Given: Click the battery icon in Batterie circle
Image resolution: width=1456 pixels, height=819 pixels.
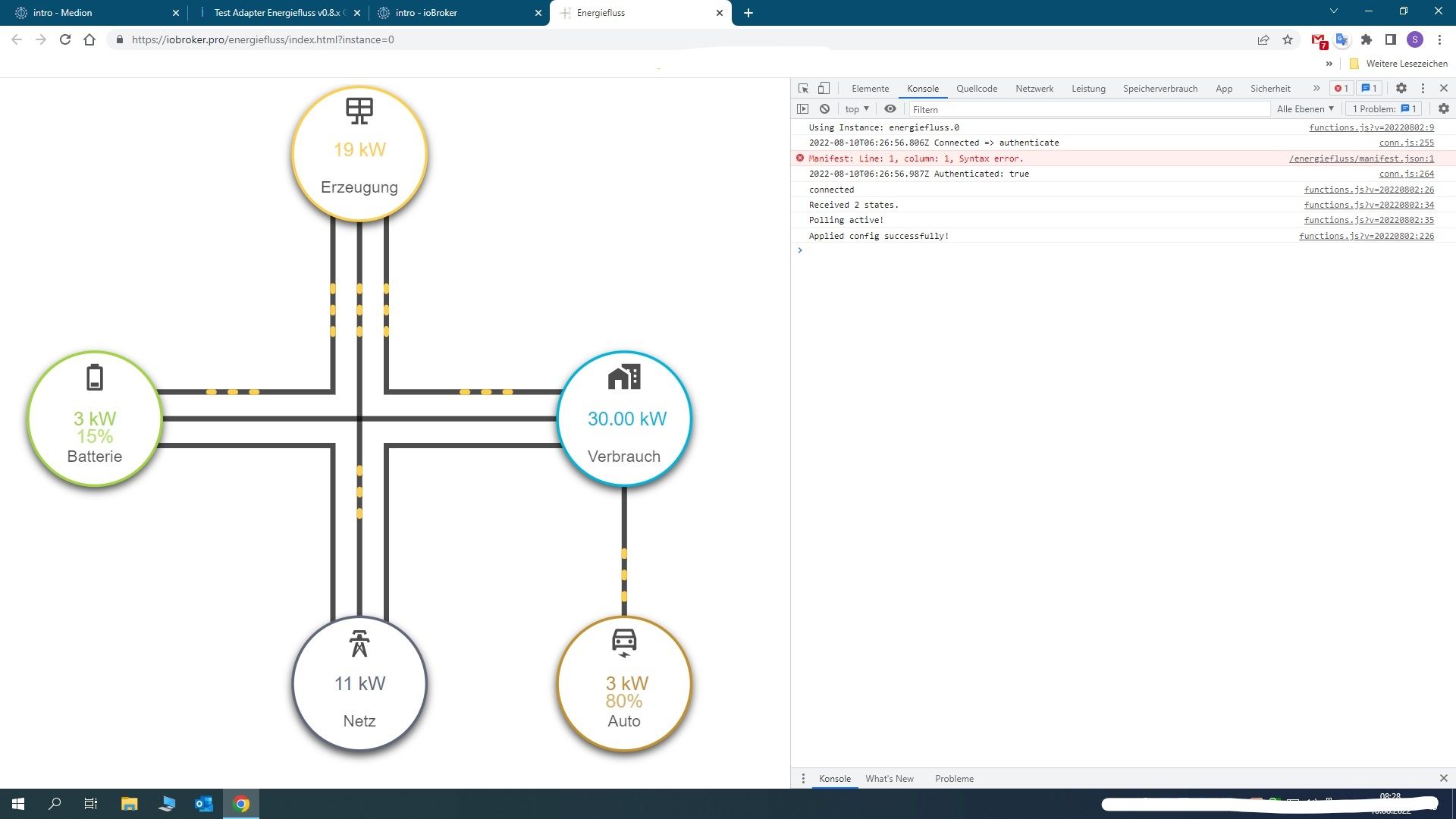Looking at the screenshot, I should pos(95,377).
